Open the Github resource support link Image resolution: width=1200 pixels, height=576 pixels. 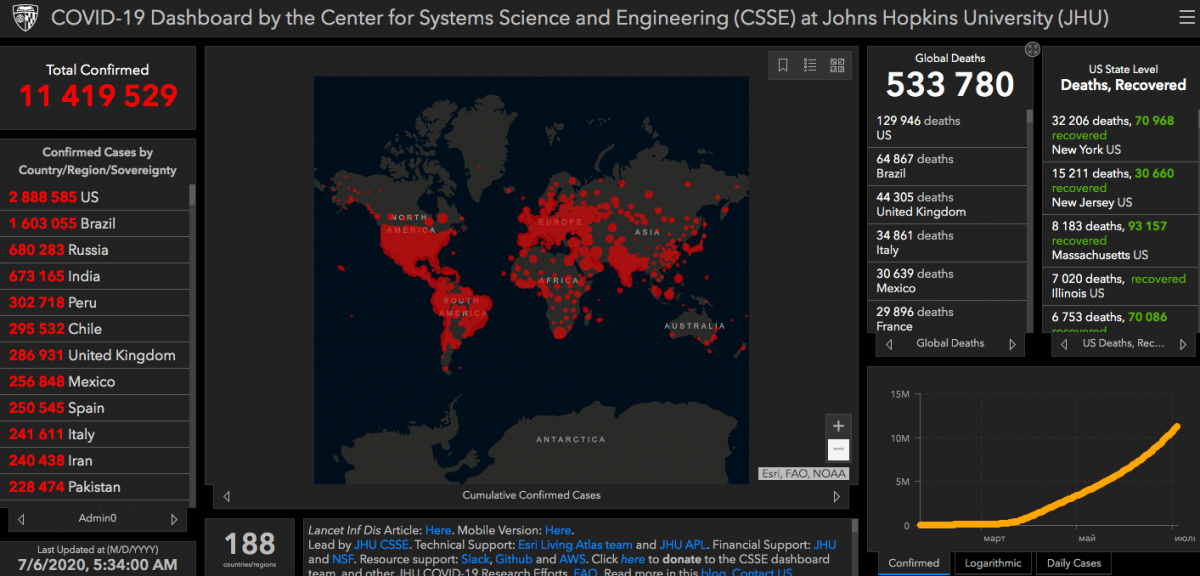pyautogui.click(x=514, y=560)
